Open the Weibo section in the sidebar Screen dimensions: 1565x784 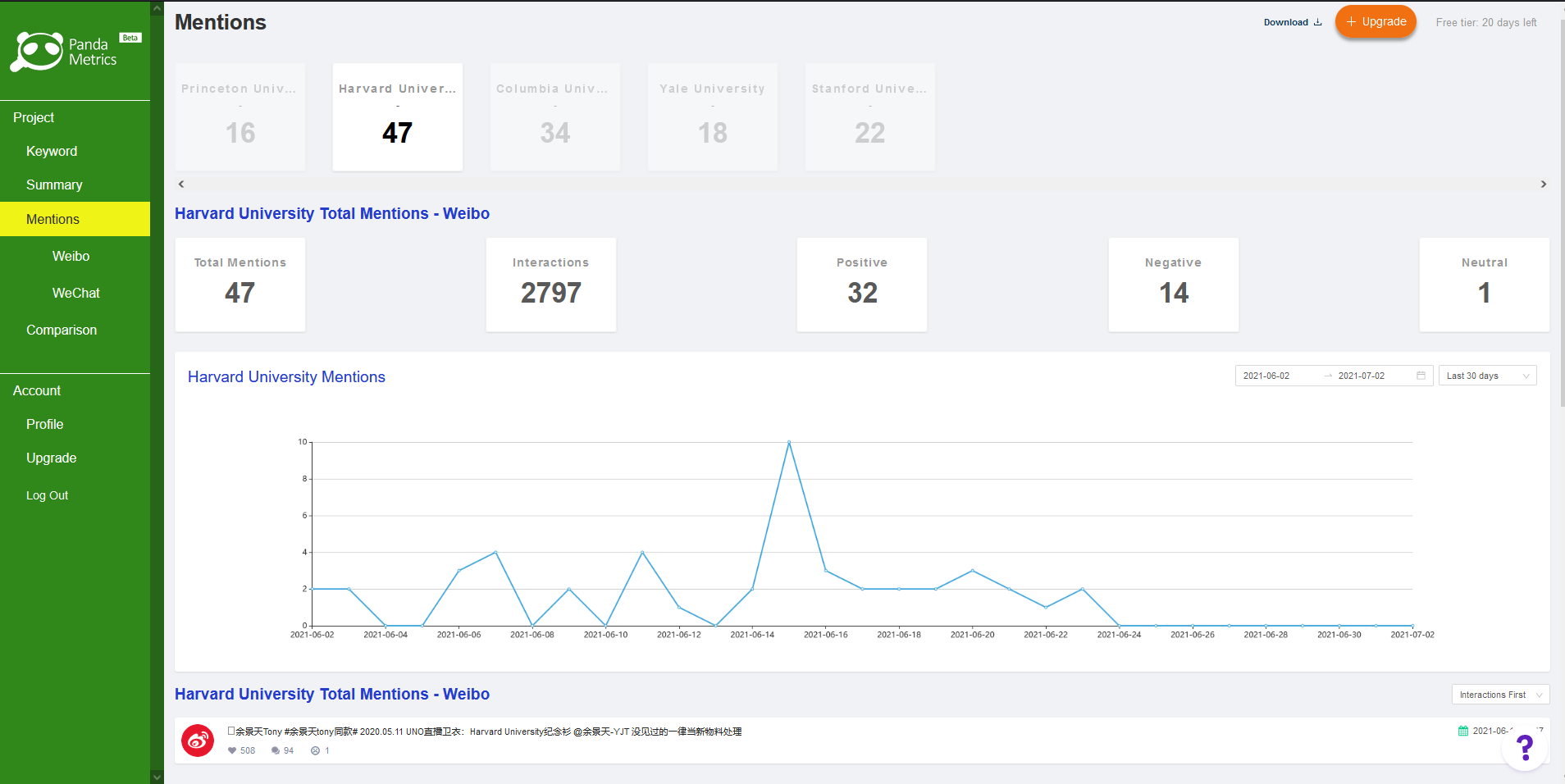click(x=71, y=256)
